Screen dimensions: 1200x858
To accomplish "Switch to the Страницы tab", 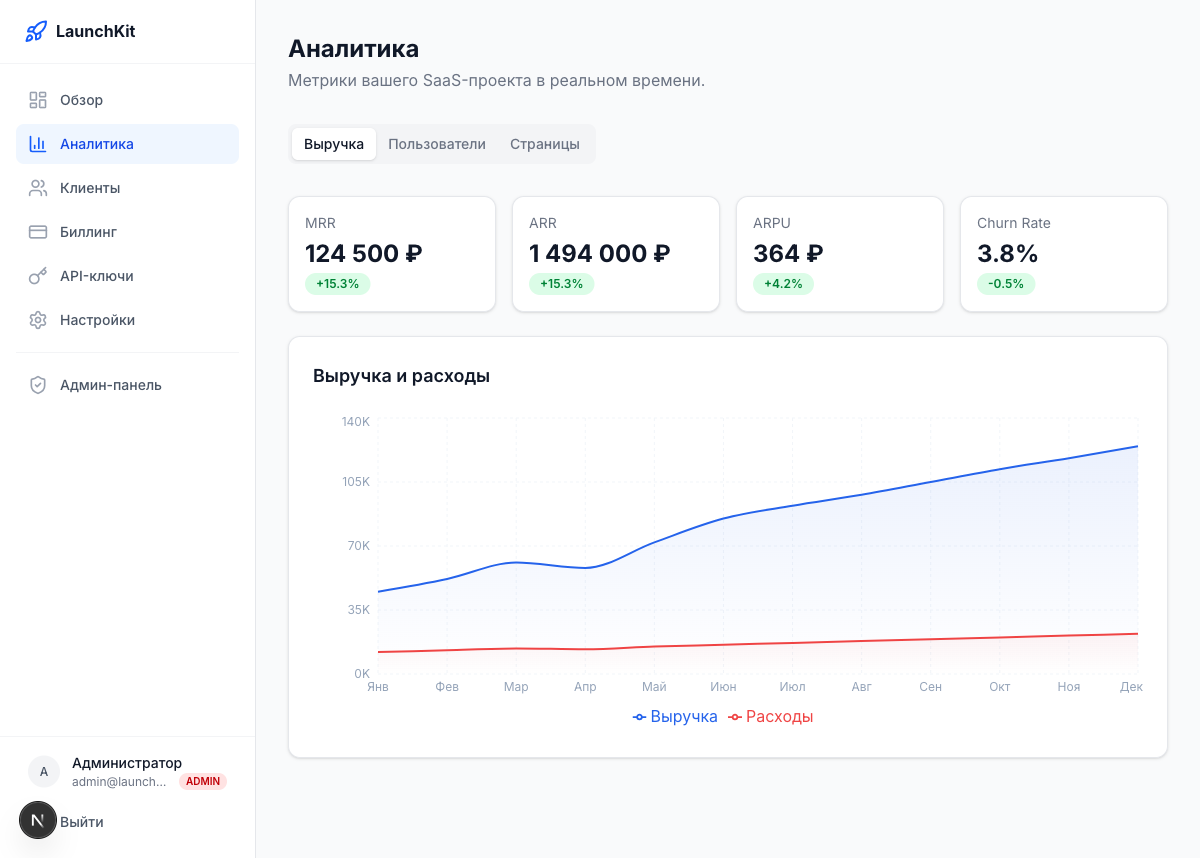I will pos(544,144).
